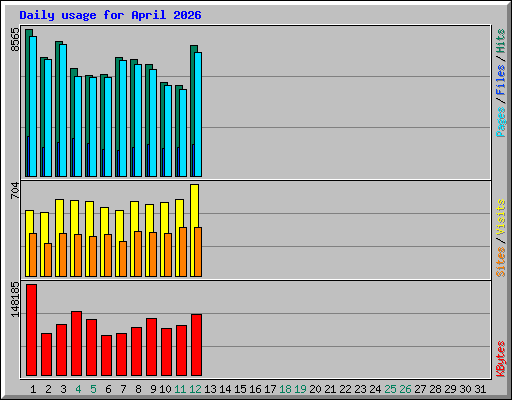Click day "17" on the x-axis
Image resolution: width=512 pixels, height=400 pixels.
coord(270,389)
